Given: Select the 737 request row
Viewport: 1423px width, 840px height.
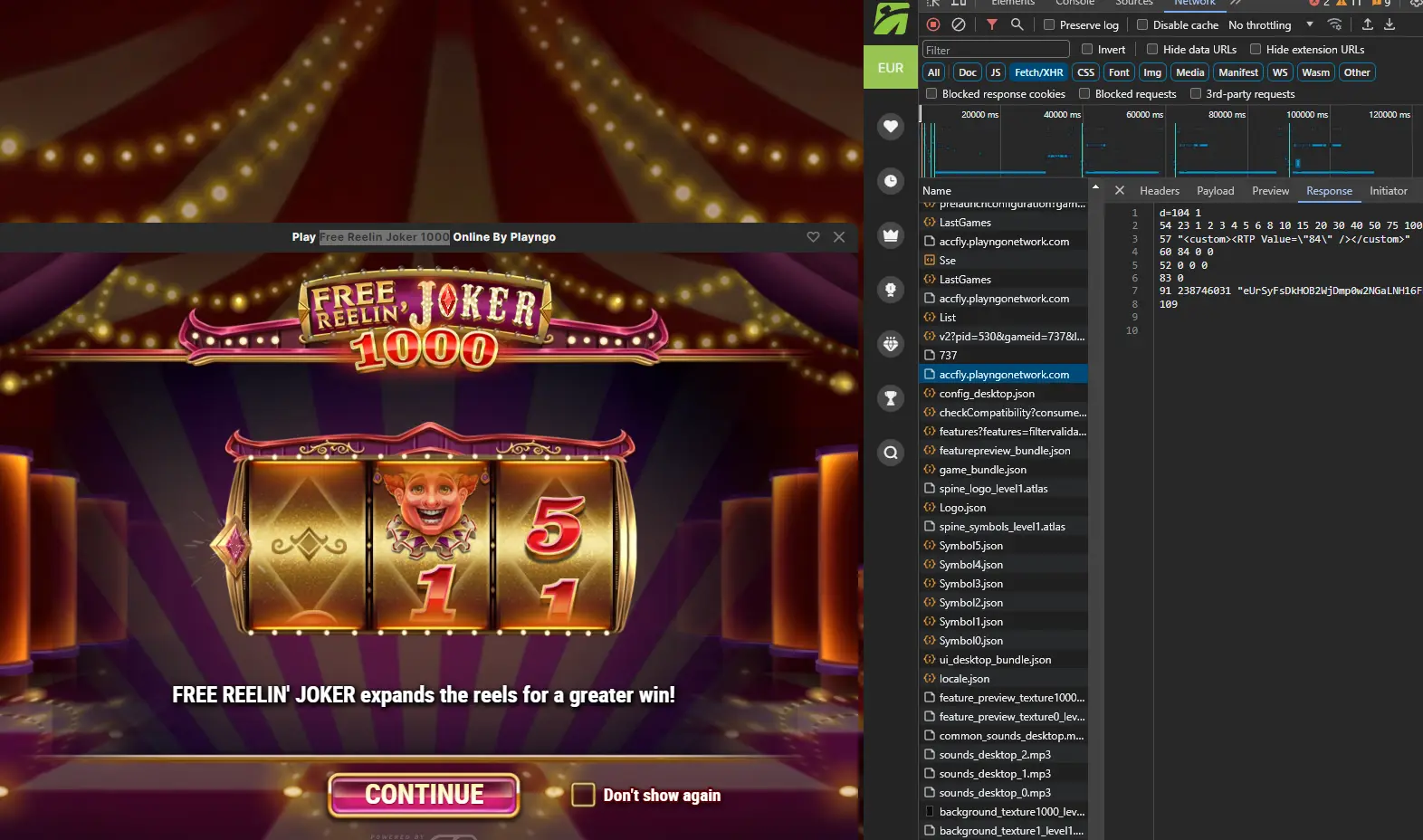Looking at the screenshot, I should pyautogui.click(x=1003, y=356).
